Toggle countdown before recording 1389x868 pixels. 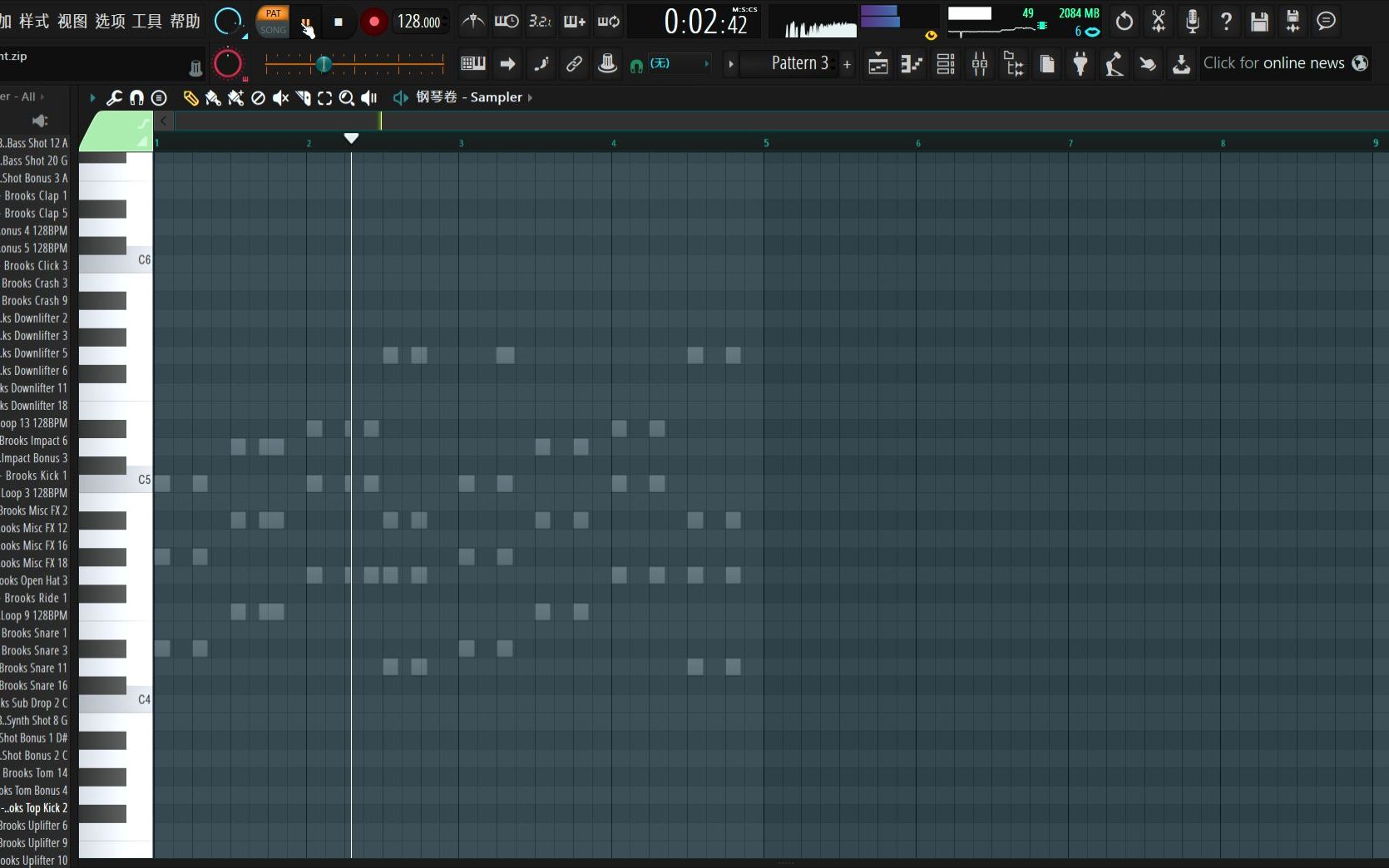pyautogui.click(x=541, y=21)
